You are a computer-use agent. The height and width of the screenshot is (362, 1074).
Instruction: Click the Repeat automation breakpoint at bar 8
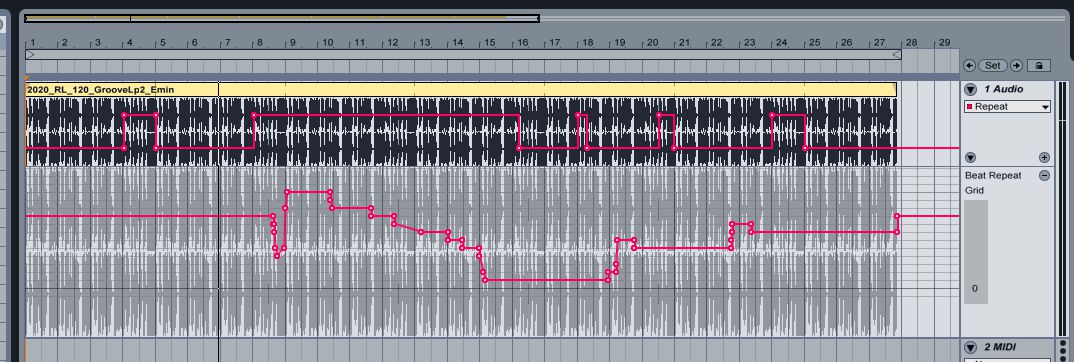(254, 115)
